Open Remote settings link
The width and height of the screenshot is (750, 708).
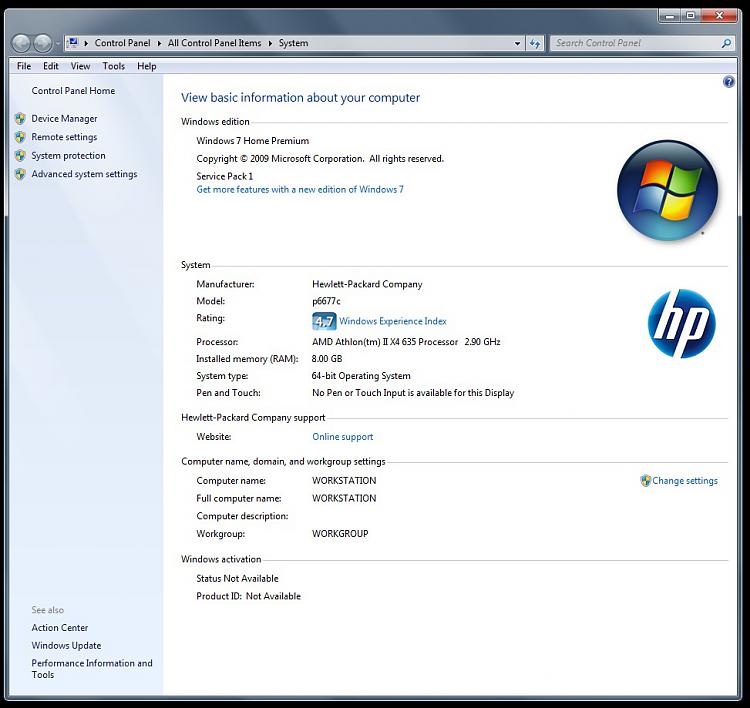pyautogui.click(x=64, y=137)
